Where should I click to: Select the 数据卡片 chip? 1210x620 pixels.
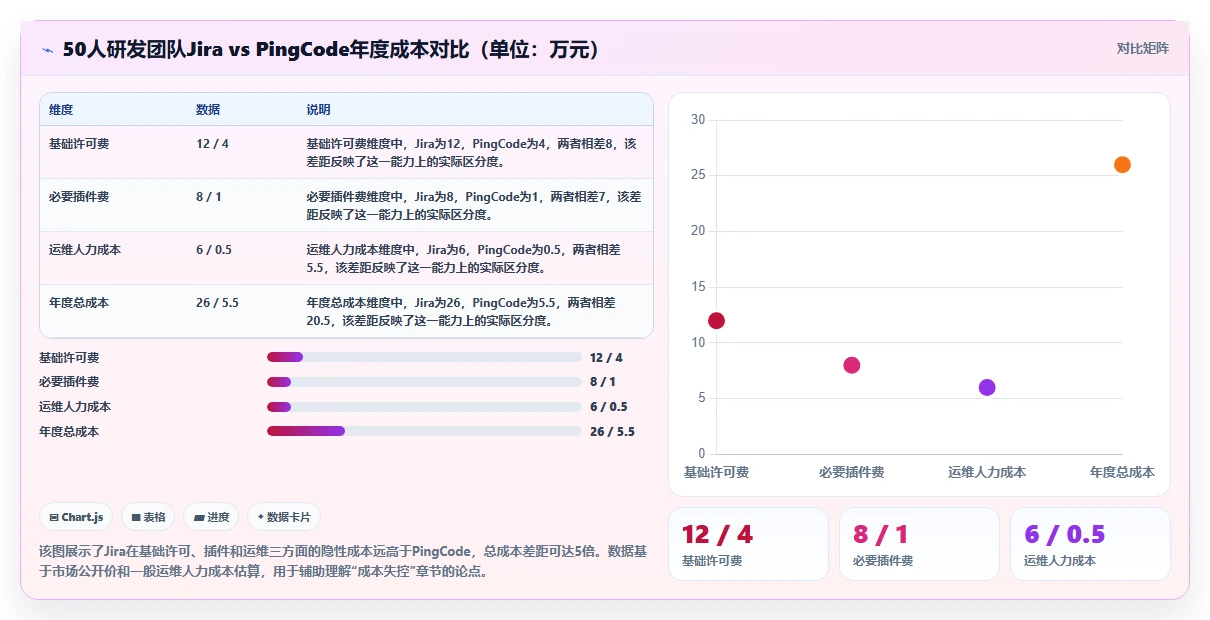click(284, 517)
